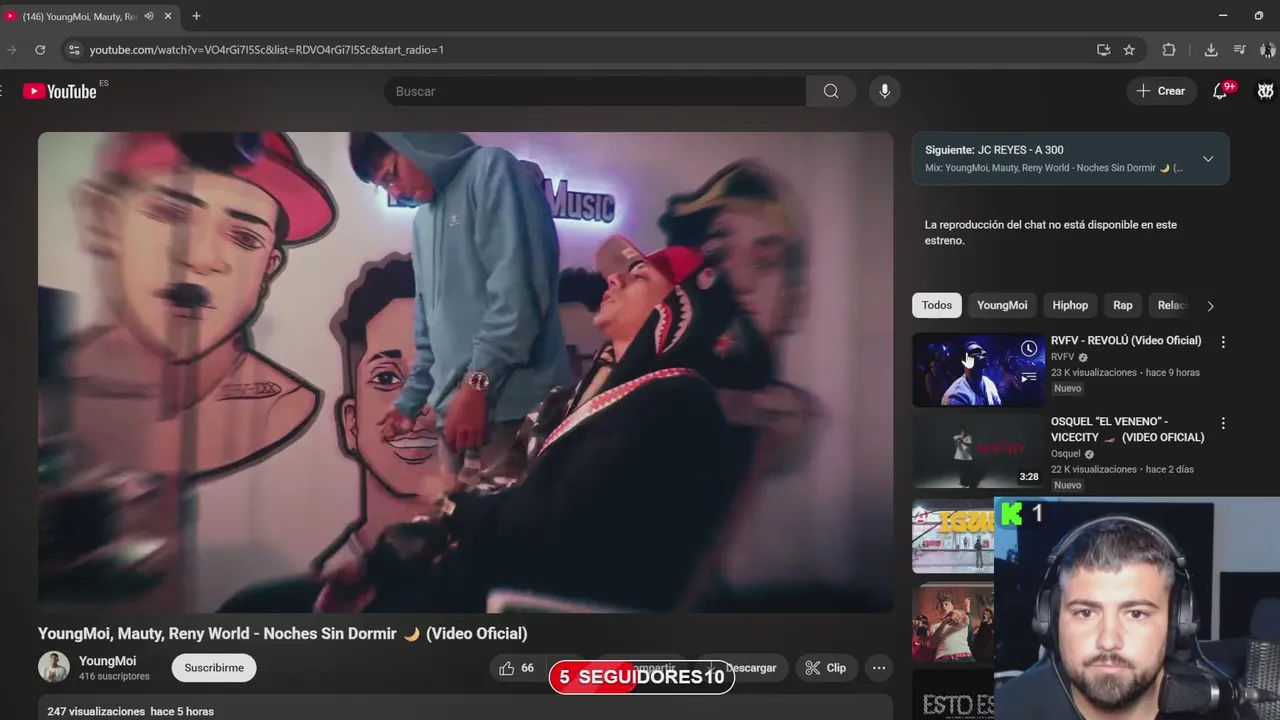Open options menu for RVFV - REVOLÚ
Image resolution: width=1280 pixels, height=720 pixels.
1223,342
